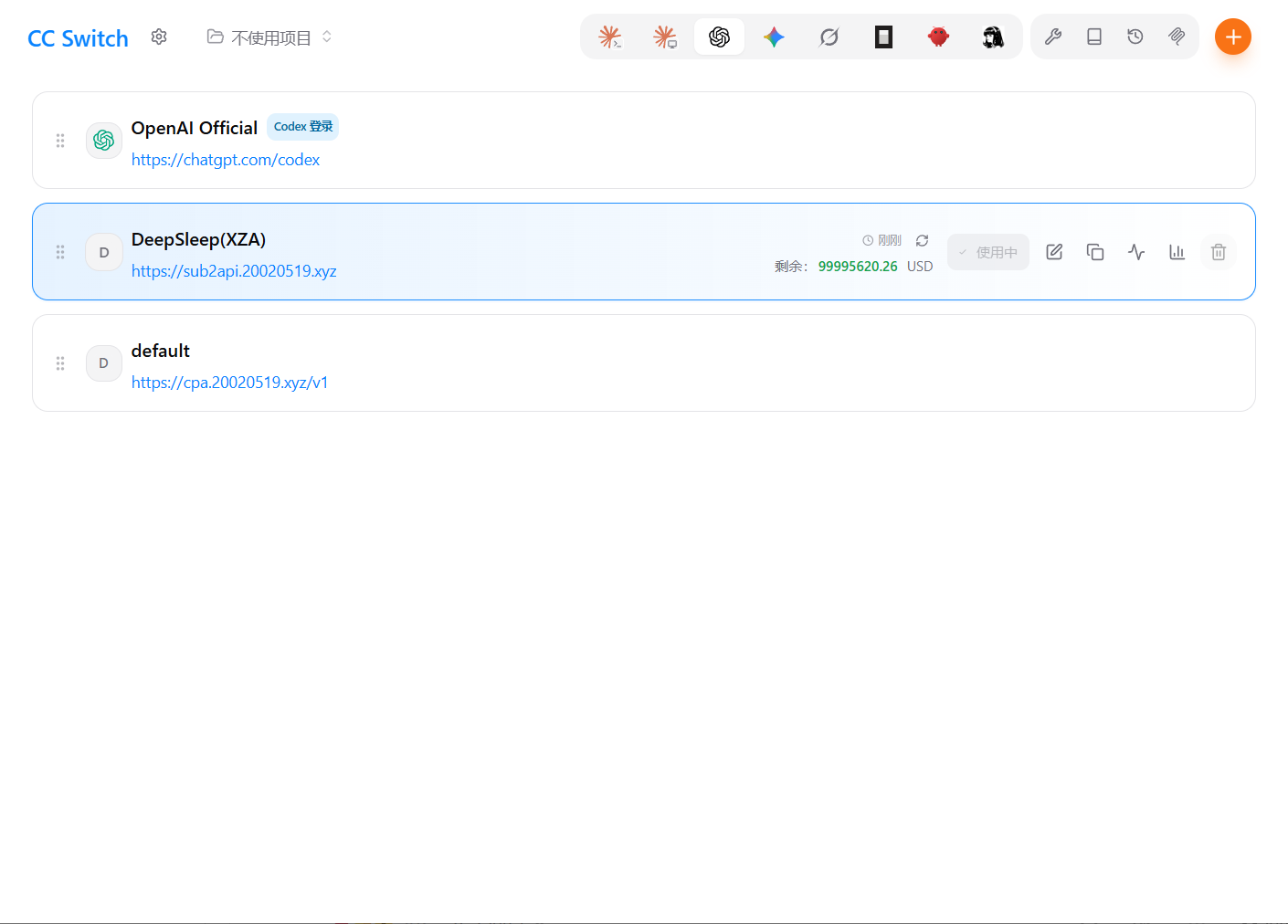Viewport: 1288px width, 924px height.
Task: Duplicate the DeepSleep(XZA) provider
Action: coord(1095,252)
